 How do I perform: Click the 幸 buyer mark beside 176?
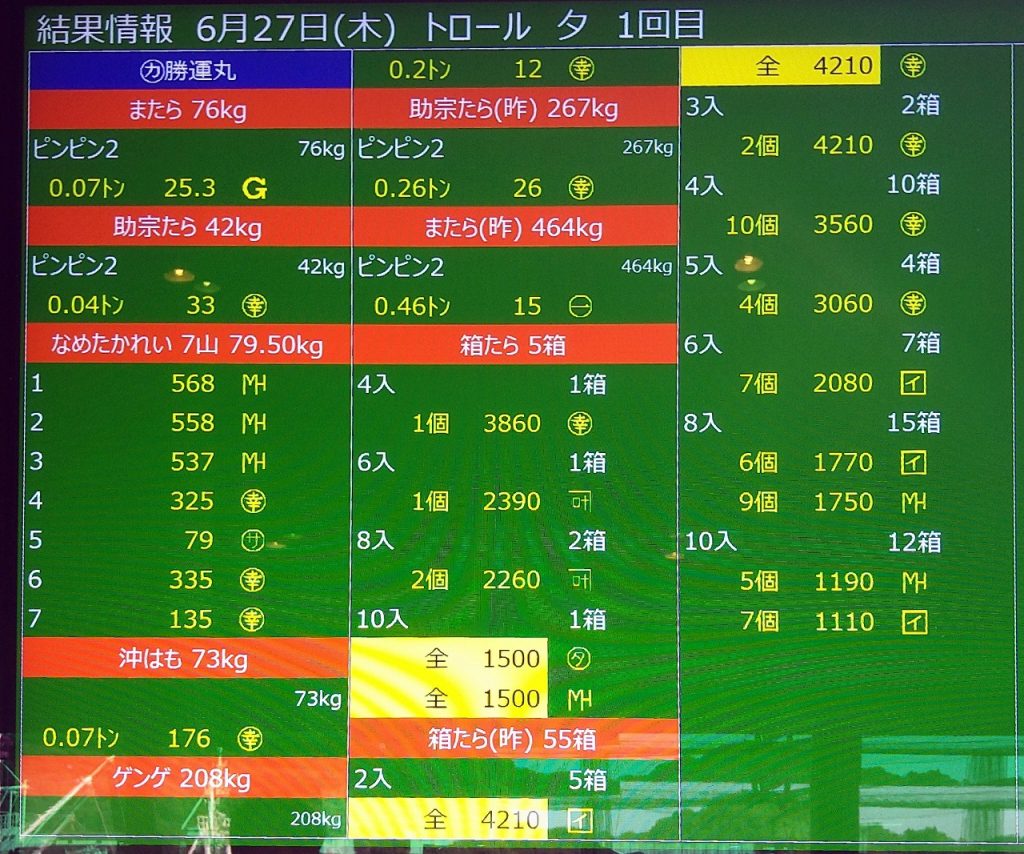pyautogui.click(x=252, y=739)
